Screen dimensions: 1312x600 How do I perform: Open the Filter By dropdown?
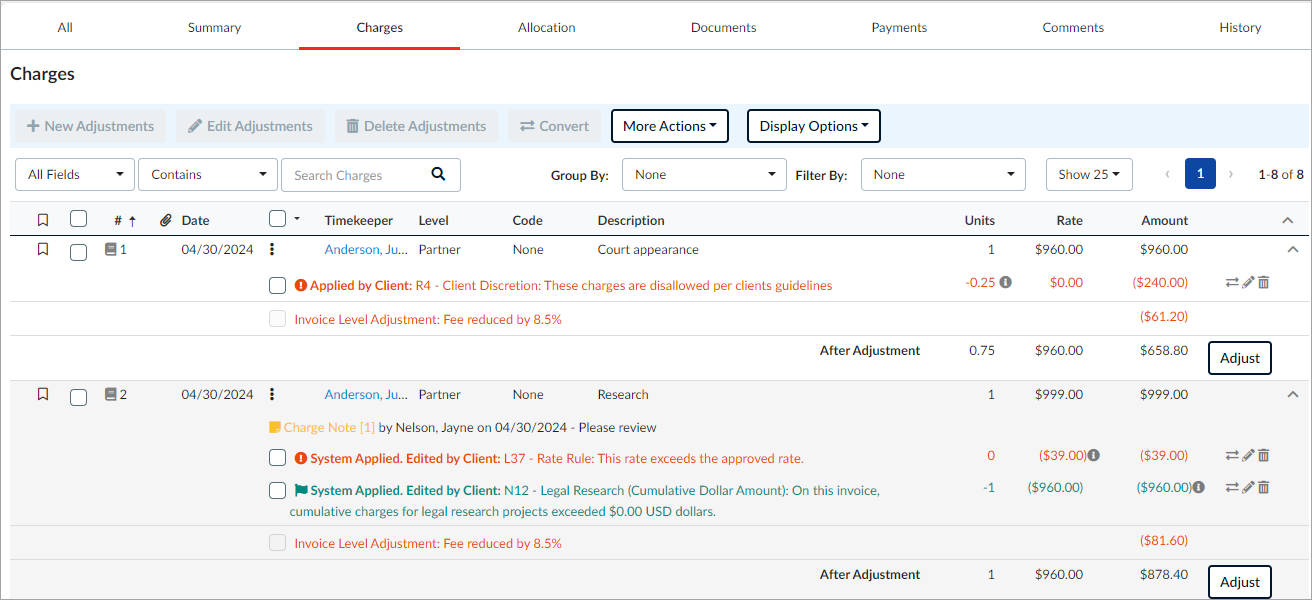pyautogui.click(x=943, y=174)
